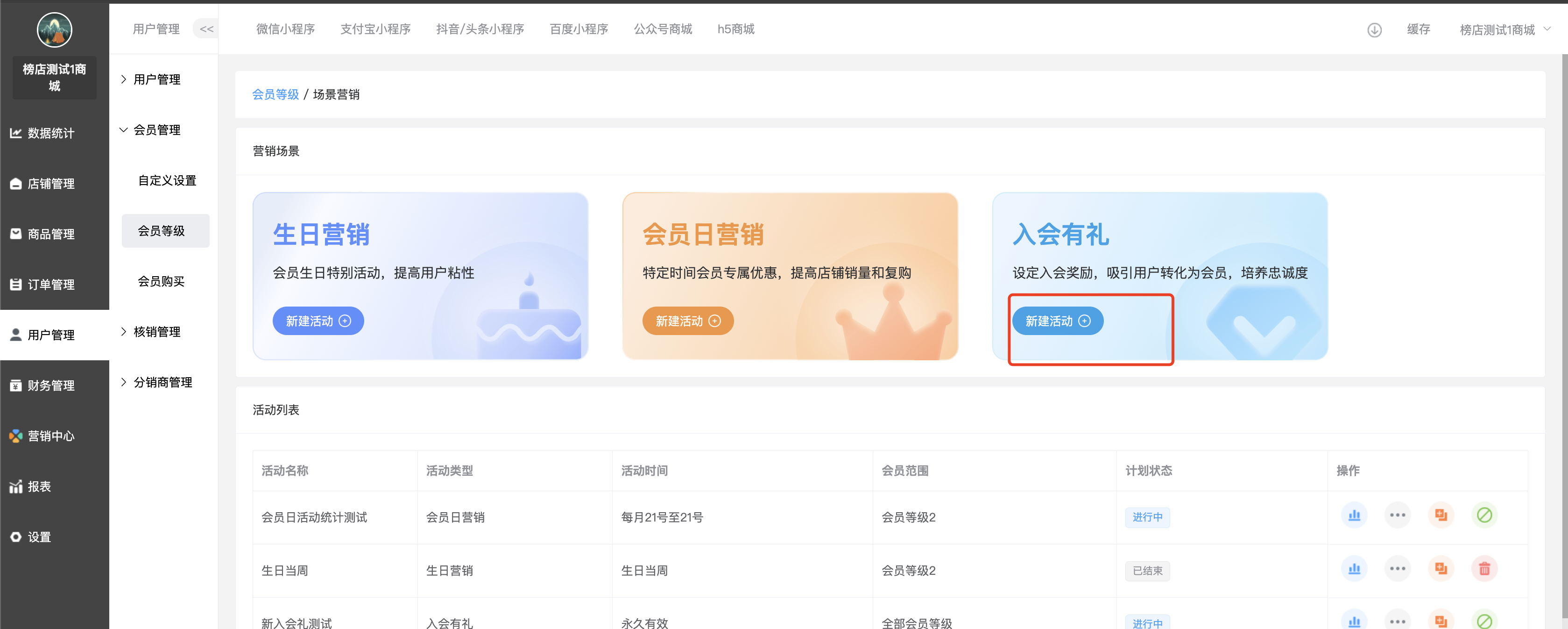Viewport: 1568px width, 629px height.
Task: Click the 生日营销 card title
Action: (321, 234)
